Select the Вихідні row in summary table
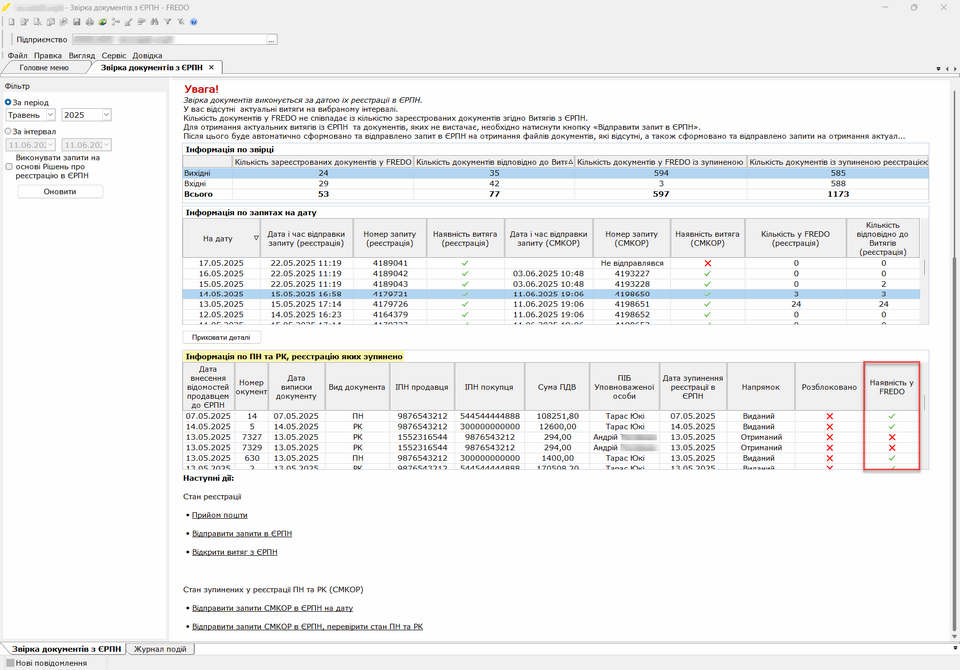The width and height of the screenshot is (960, 670). 555,173
